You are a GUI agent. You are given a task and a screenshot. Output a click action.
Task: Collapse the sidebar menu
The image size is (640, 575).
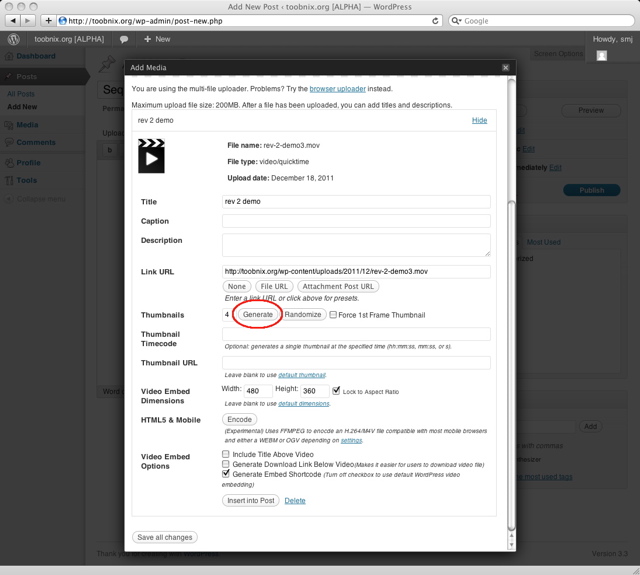coord(35,199)
